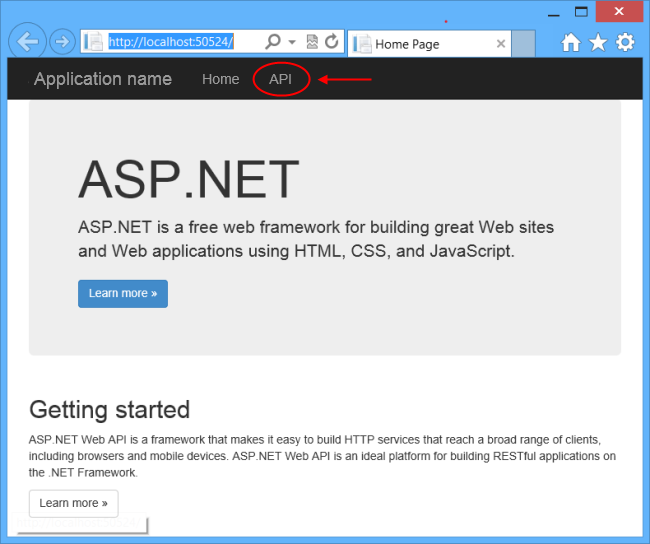Open Favorites star icon
Screen dimensions: 650x544
(x=598, y=42)
